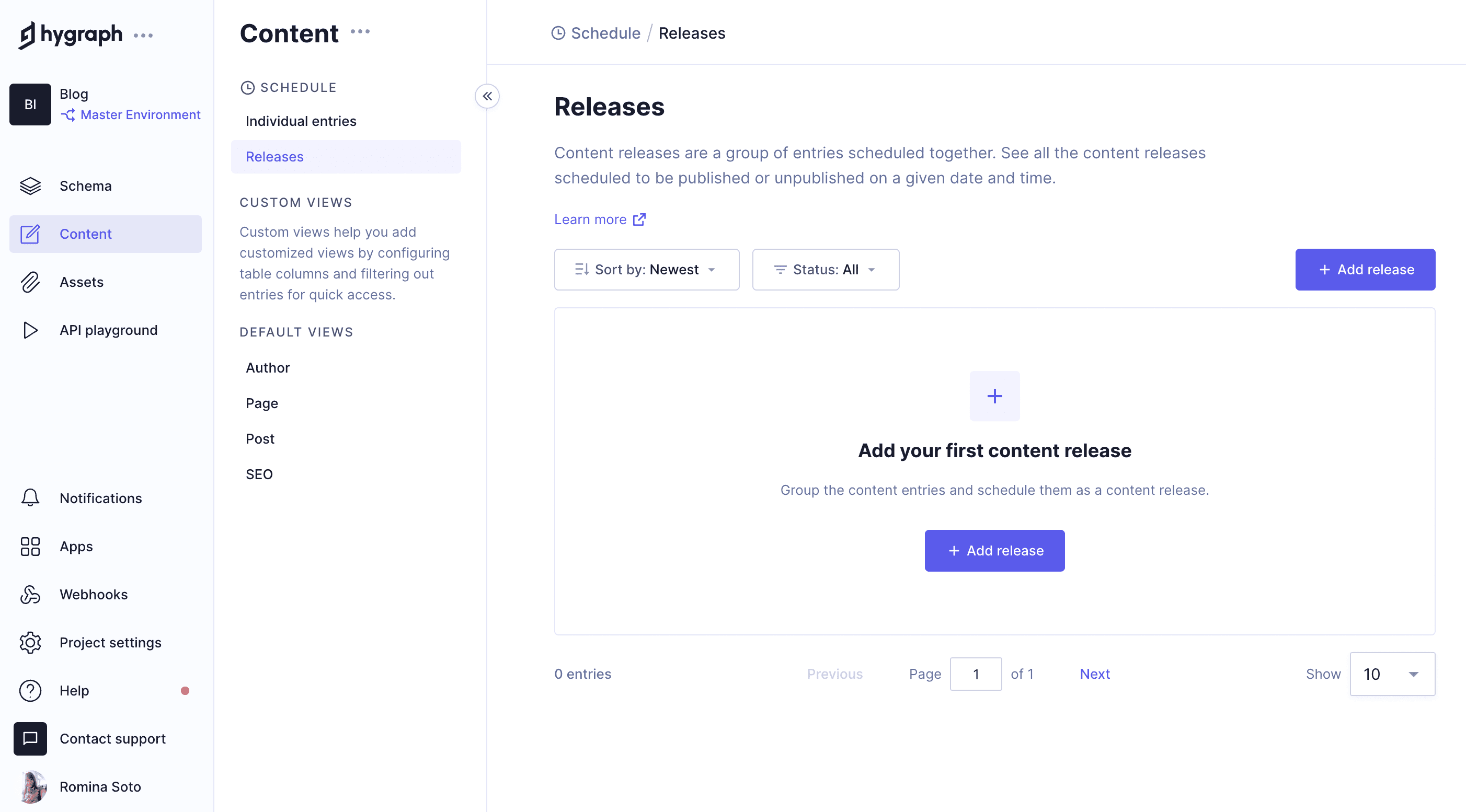Click the page number input field
This screenshot has width=1466, height=812.
[976, 674]
